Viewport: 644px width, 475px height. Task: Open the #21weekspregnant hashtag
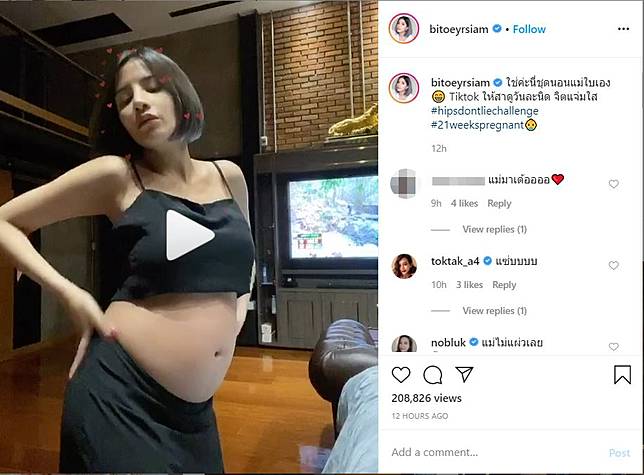[x=478, y=125]
